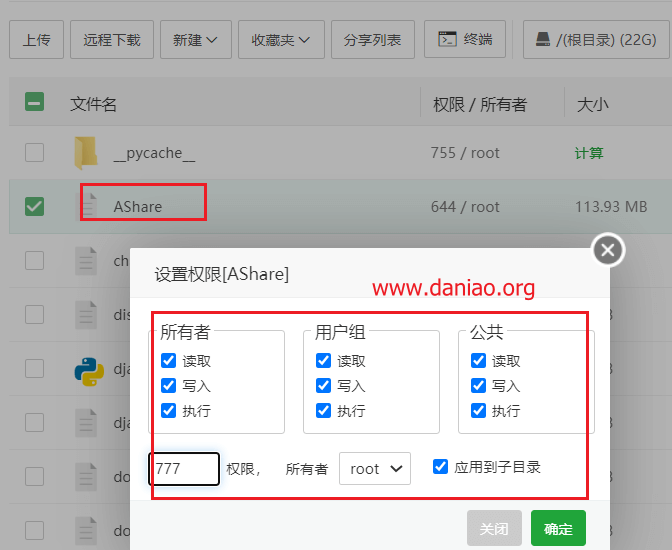Expand the 收藏夹 dropdown menu
Screen dimensions: 672x550
click(x=281, y=39)
